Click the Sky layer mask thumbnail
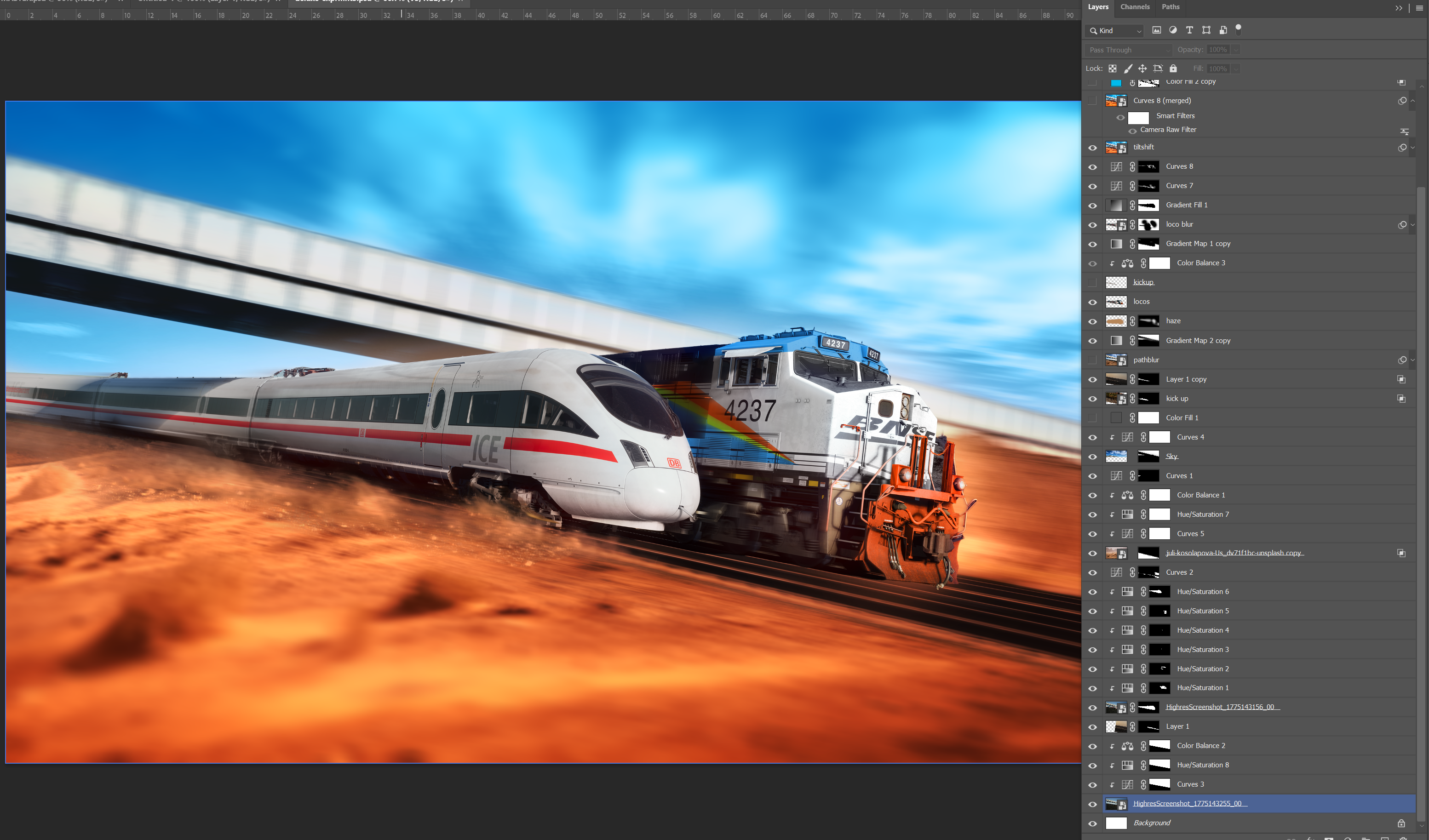 pos(1148,457)
